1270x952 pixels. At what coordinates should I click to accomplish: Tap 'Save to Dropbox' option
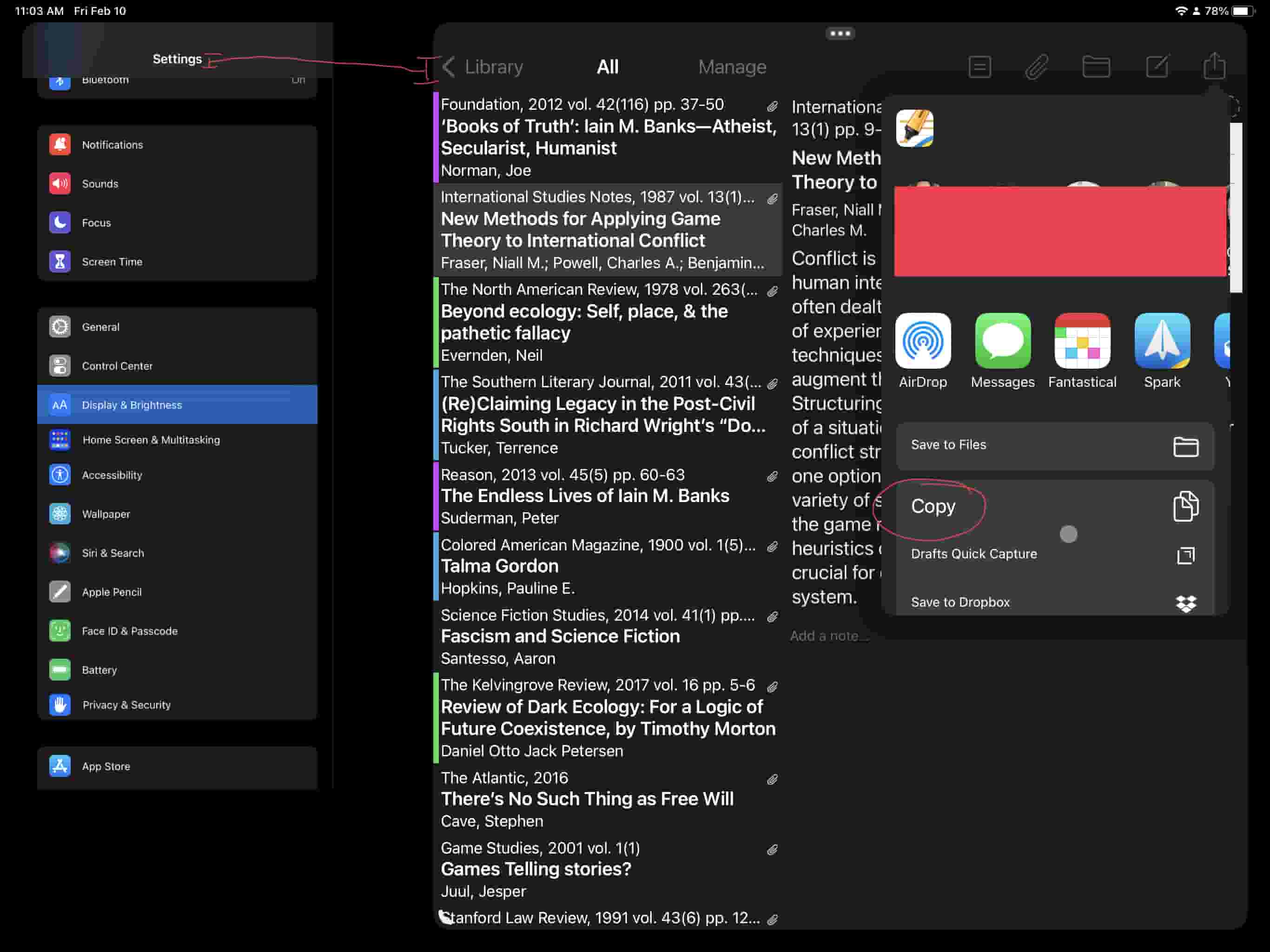point(1050,602)
